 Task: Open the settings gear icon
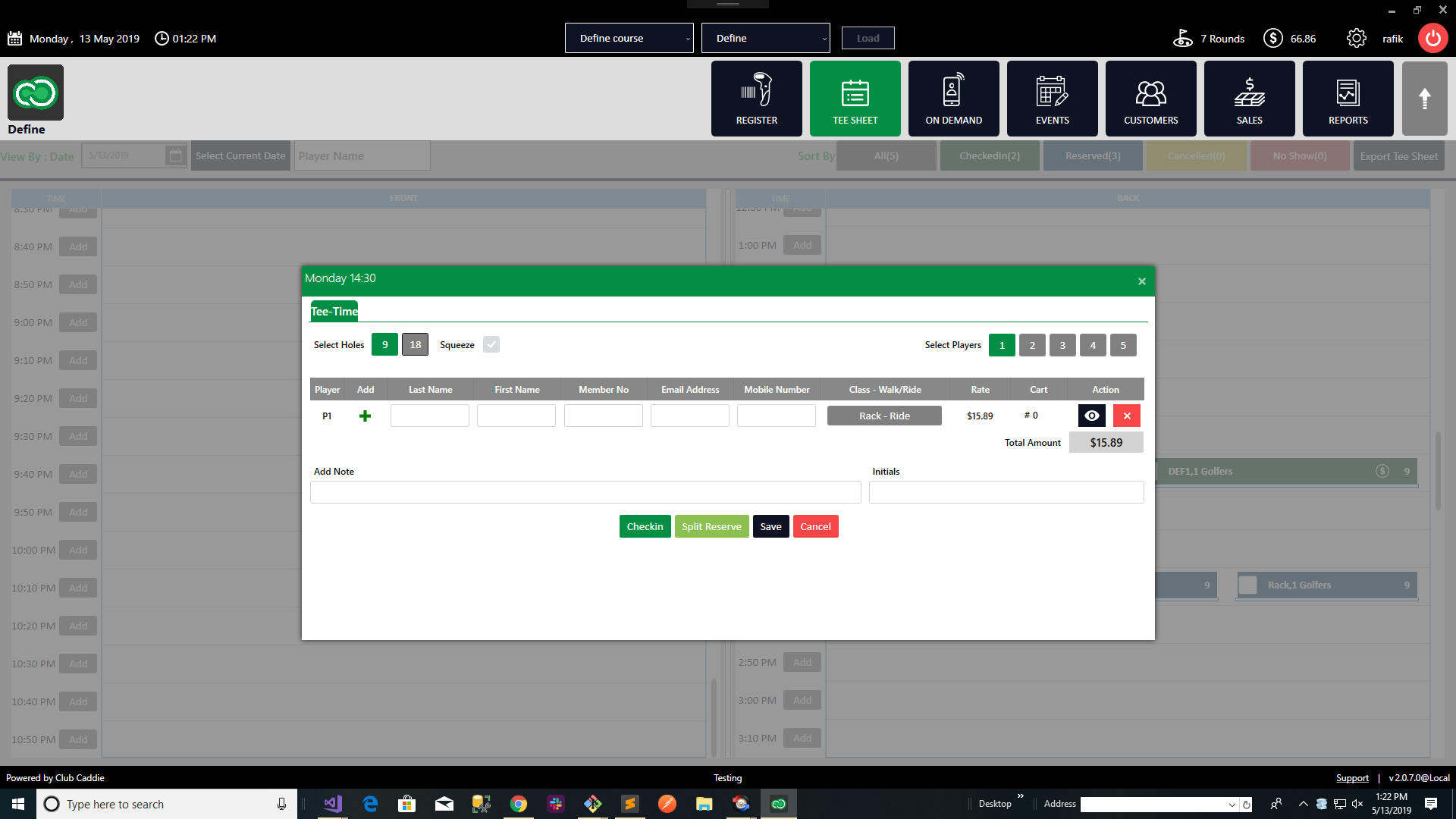click(x=1356, y=39)
